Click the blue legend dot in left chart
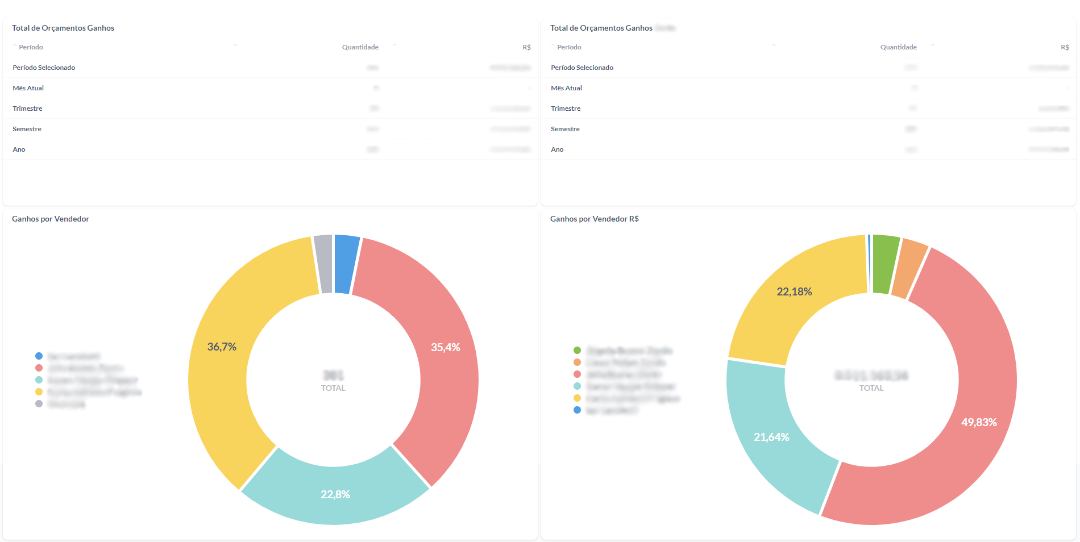This screenshot has width=1080, height=542. point(39,356)
